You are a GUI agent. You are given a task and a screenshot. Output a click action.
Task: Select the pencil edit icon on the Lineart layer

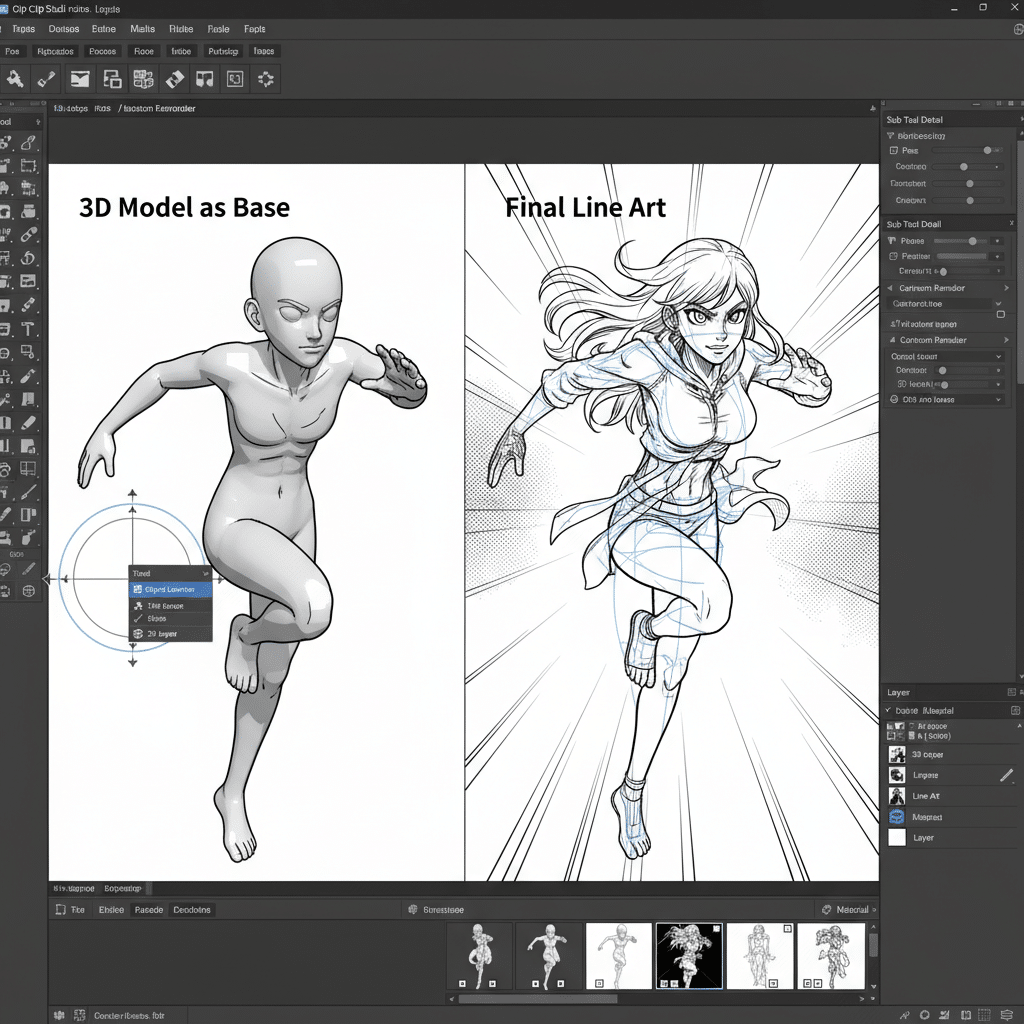coord(1007,775)
